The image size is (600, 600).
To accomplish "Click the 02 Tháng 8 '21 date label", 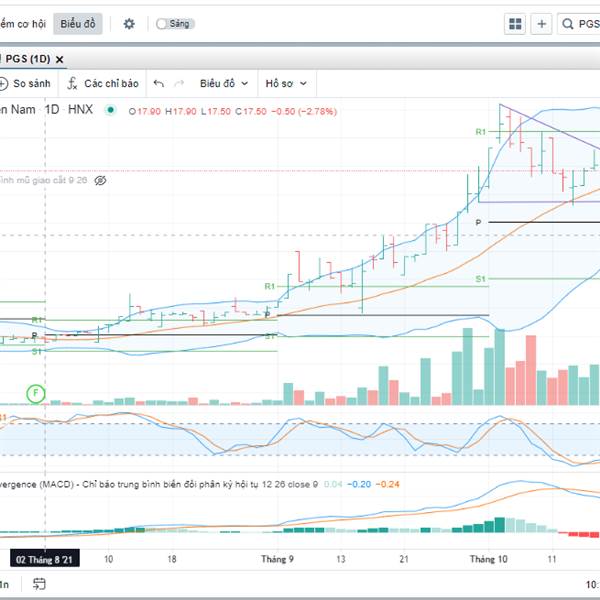I will (x=45, y=559).
